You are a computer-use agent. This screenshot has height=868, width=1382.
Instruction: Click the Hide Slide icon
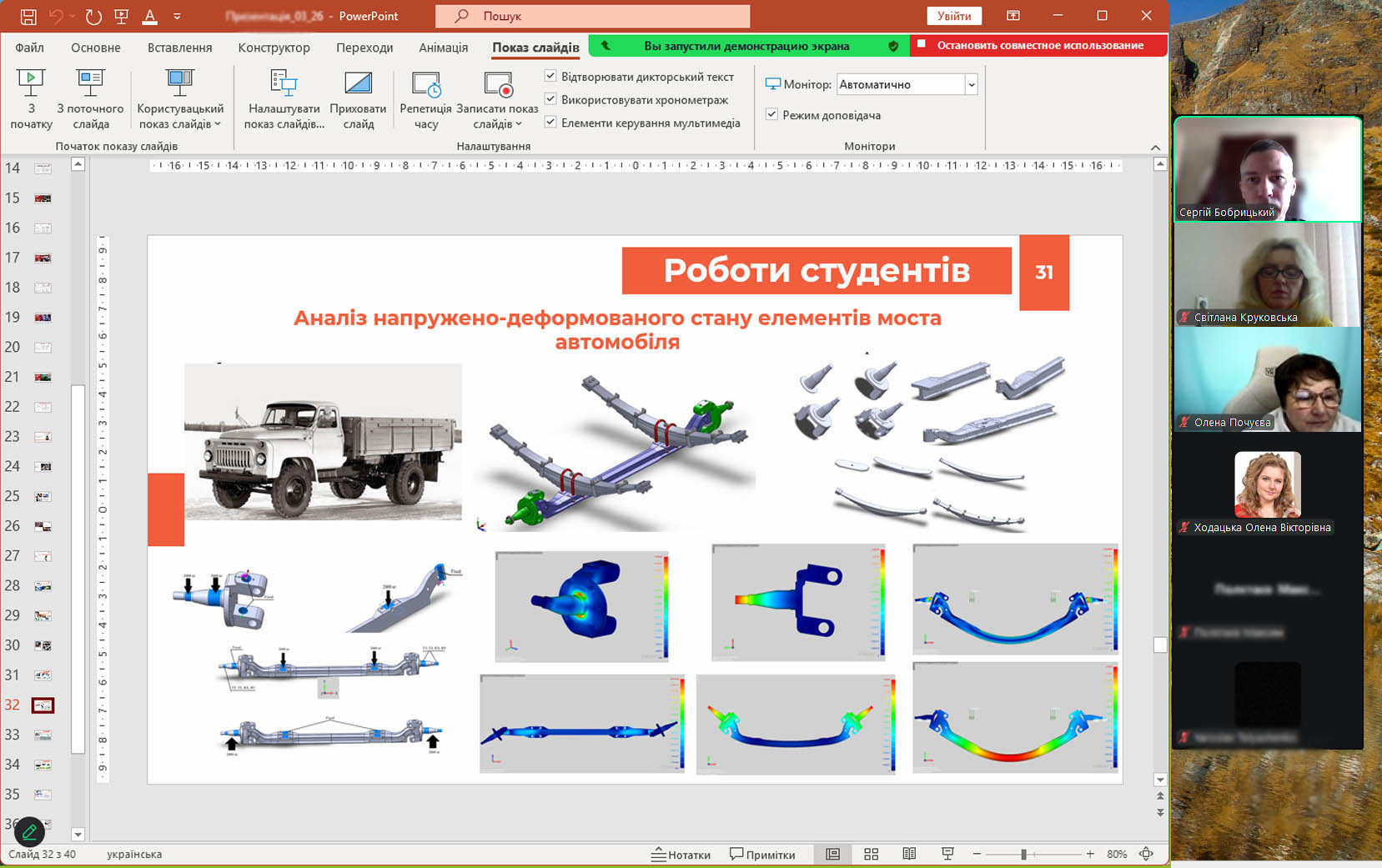click(x=358, y=83)
